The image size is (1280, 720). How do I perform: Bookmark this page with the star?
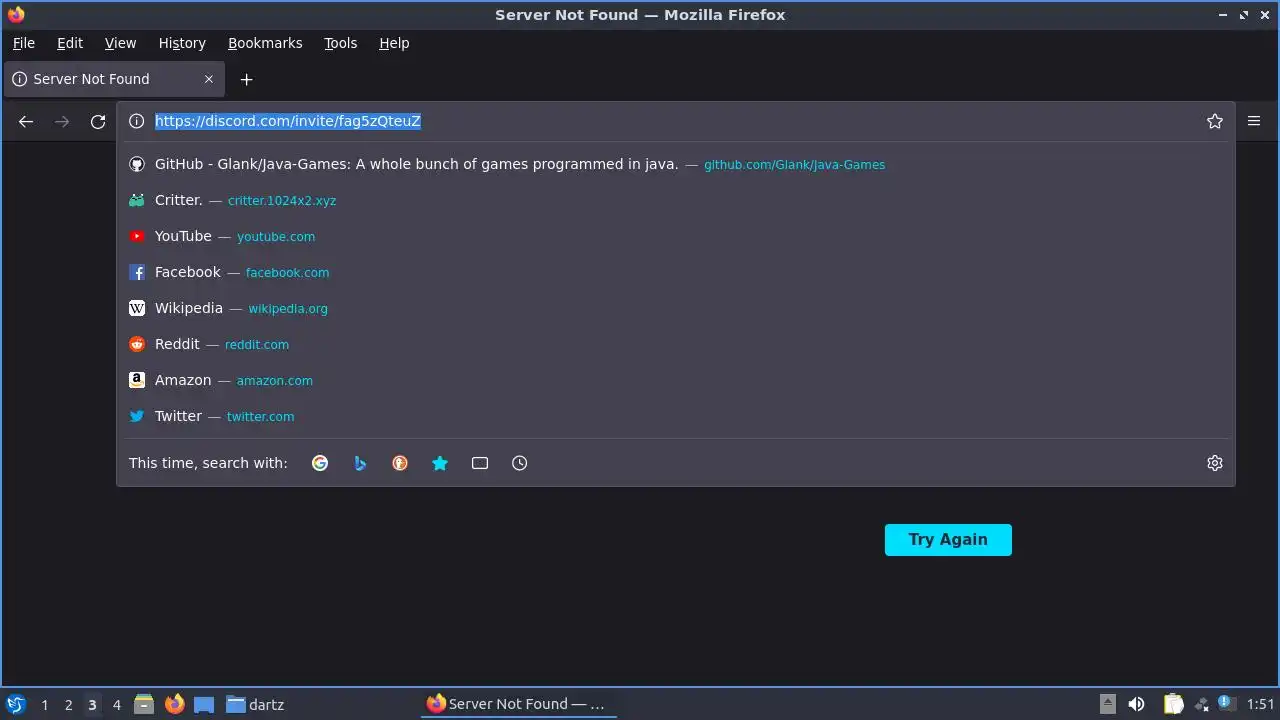(x=1215, y=121)
